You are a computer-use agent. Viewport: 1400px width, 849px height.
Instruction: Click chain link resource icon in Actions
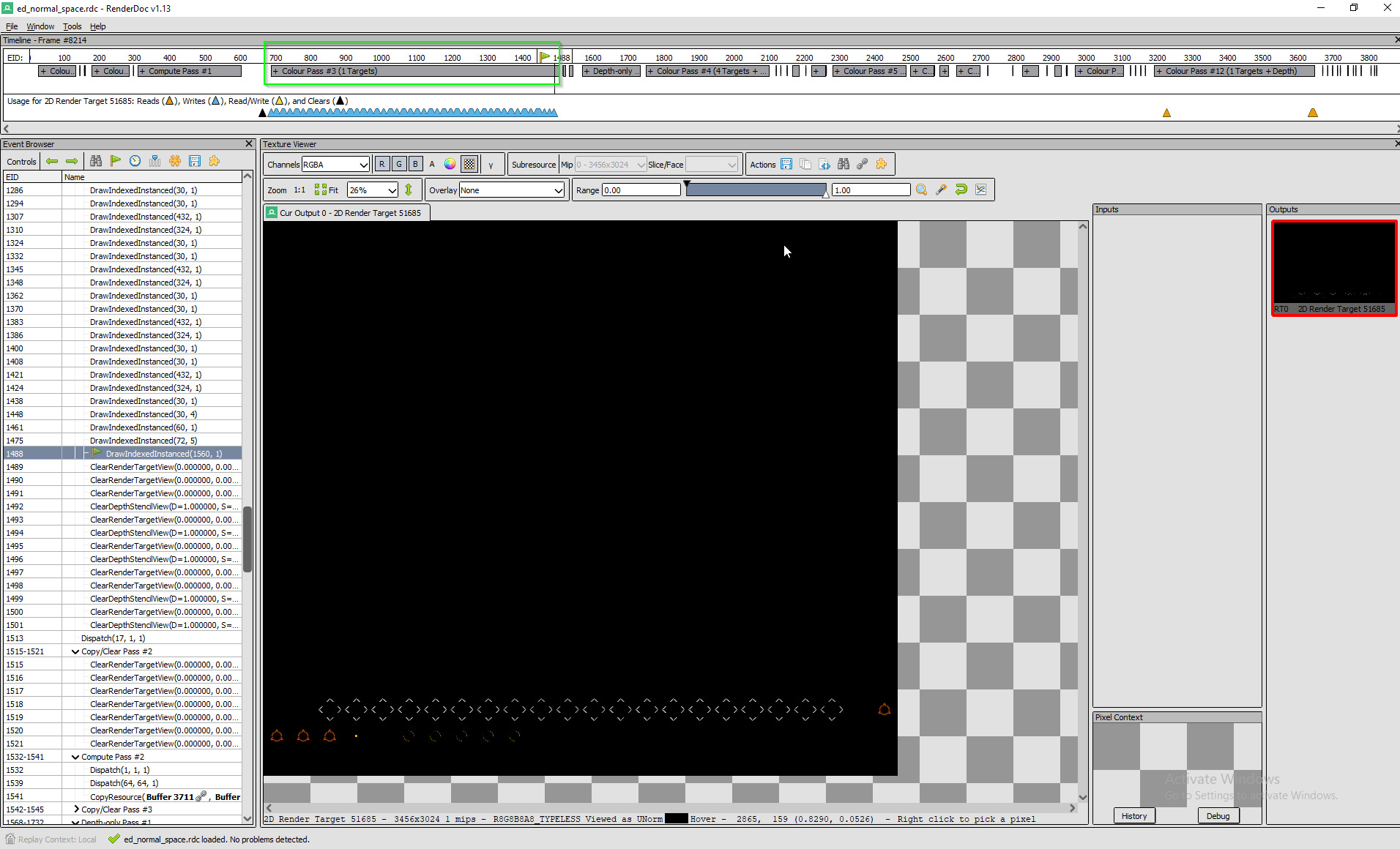863,164
